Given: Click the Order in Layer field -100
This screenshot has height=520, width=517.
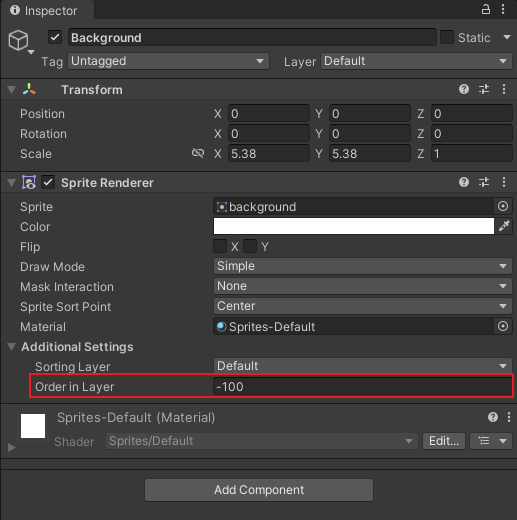Looking at the screenshot, I should (x=362, y=386).
